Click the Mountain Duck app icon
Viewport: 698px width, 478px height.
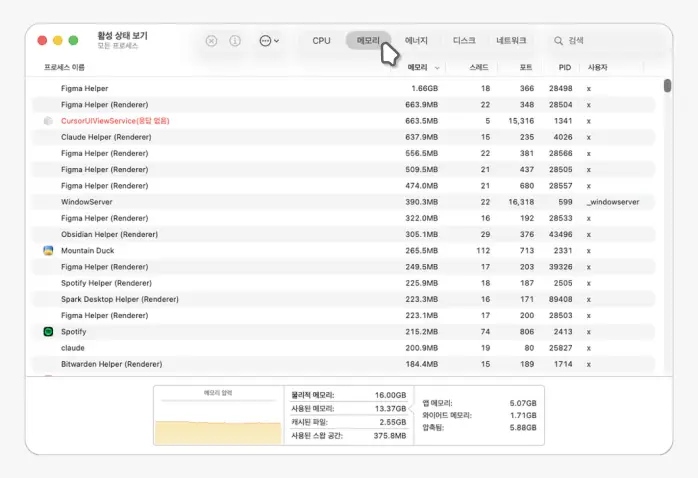point(48,251)
